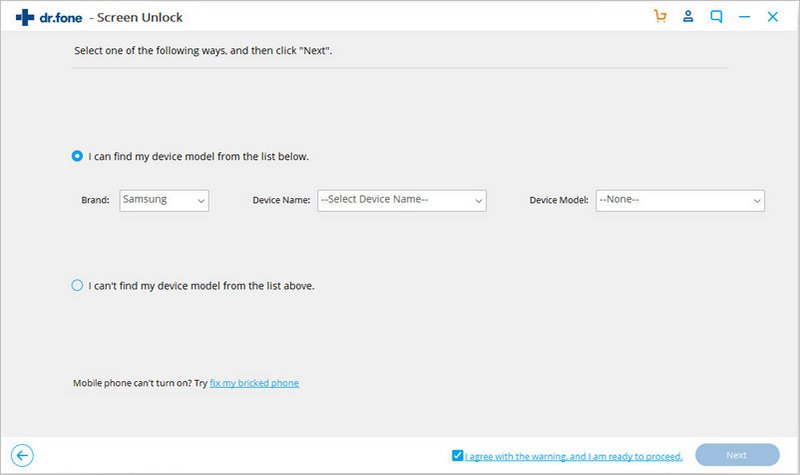Open the Brand dropdown showing Samsung
This screenshot has width=800, height=475.
pyautogui.click(x=164, y=200)
